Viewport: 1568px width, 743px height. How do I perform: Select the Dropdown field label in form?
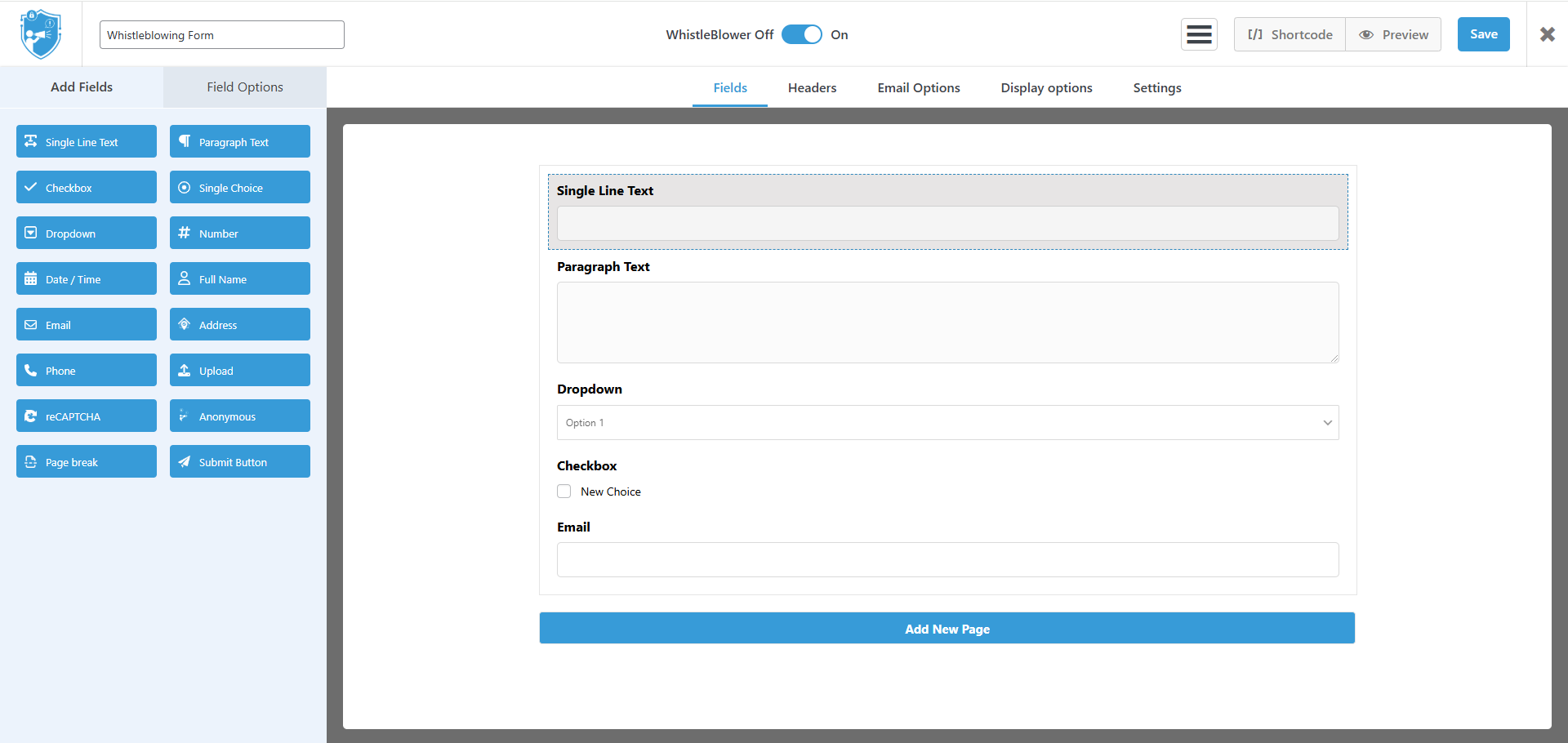click(590, 389)
